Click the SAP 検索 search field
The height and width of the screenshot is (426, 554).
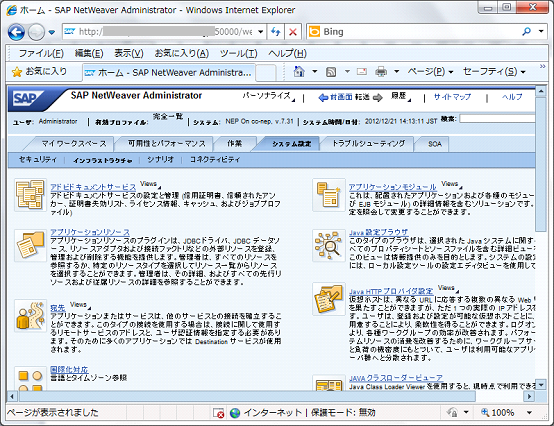point(497,119)
